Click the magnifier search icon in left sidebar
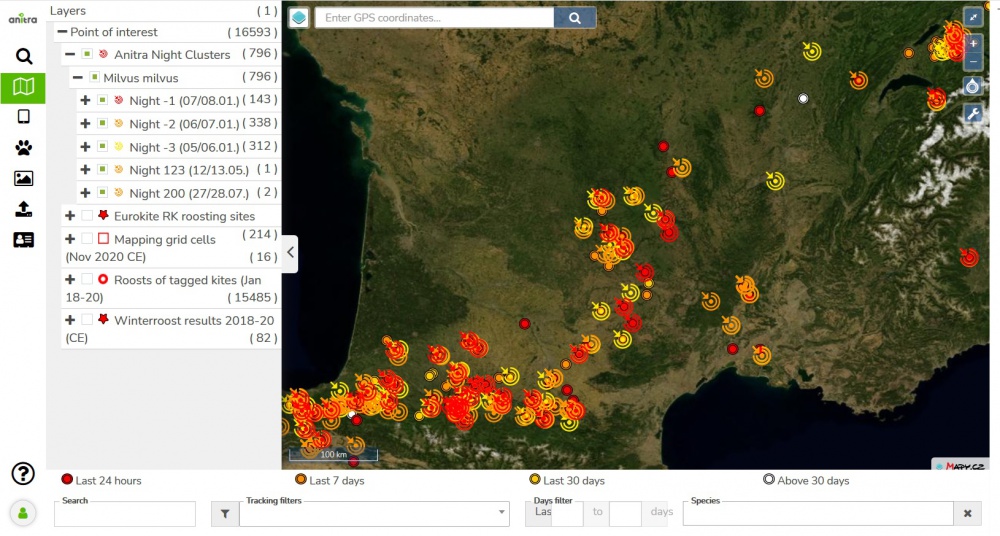This screenshot has height=536, width=1000. pos(23,56)
